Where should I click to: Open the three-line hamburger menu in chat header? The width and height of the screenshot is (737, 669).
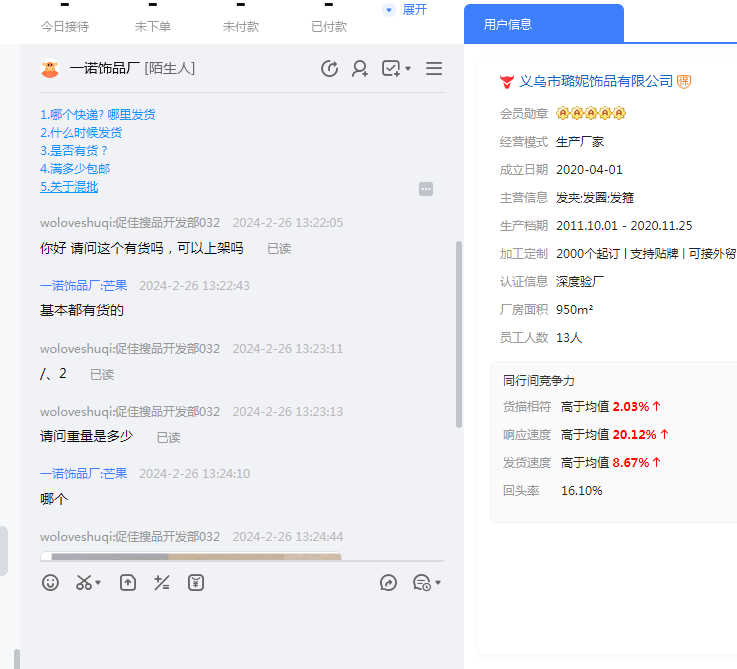point(434,69)
